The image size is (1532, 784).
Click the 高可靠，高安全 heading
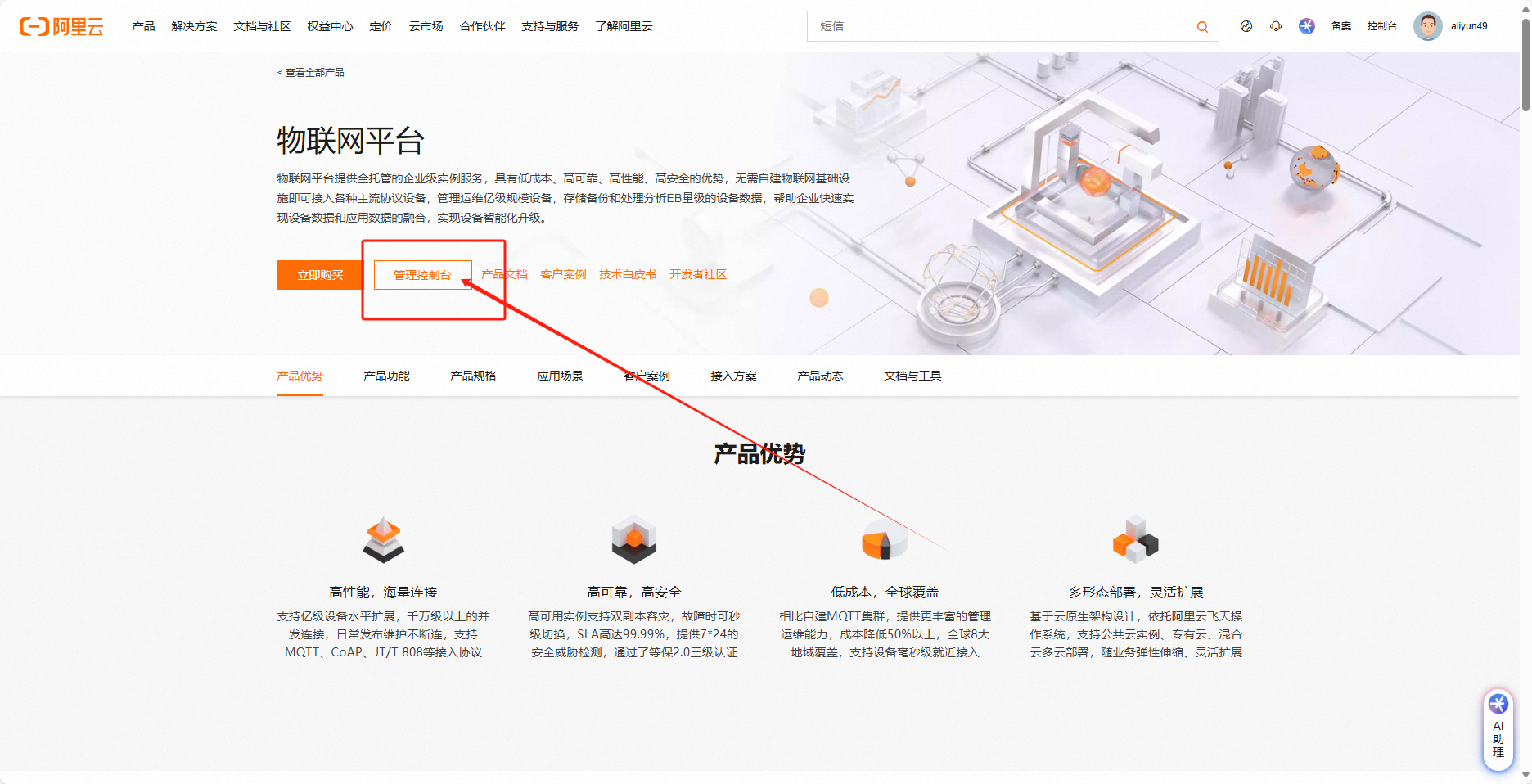tap(634, 592)
